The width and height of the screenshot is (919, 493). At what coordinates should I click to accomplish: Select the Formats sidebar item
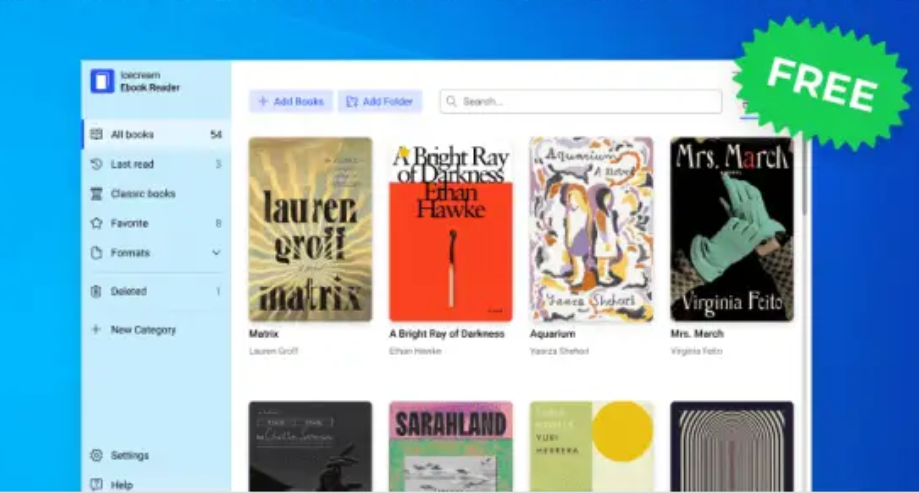(156, 253)
